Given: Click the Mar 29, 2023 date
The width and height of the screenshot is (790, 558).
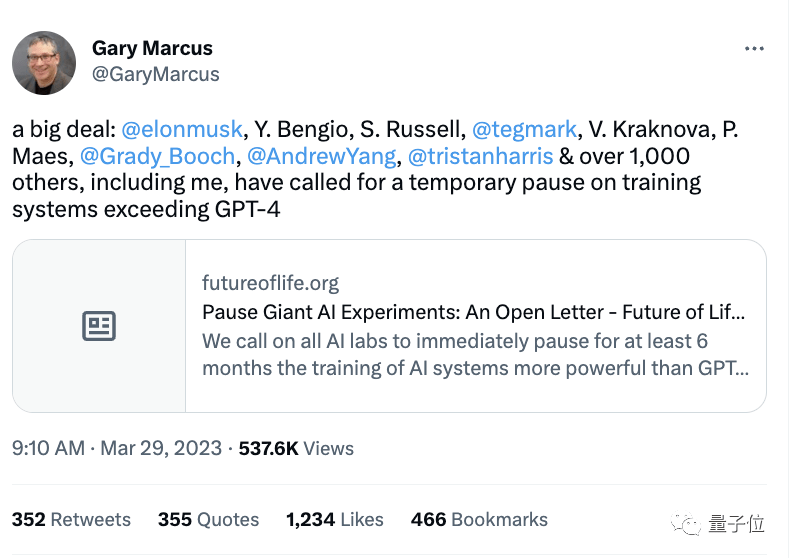Looking at the screenshot, I should pyautogui.click(x=161, y=448).
